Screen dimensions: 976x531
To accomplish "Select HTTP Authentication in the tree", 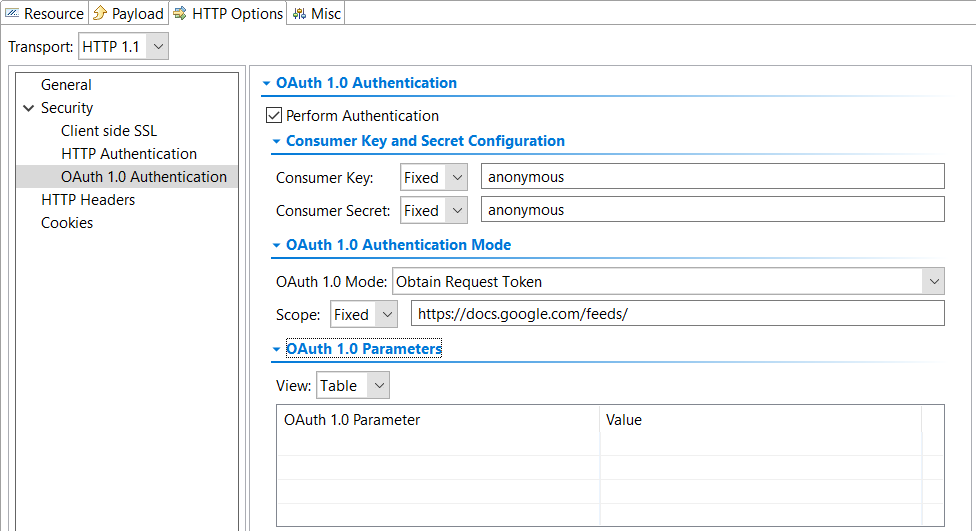I will pos(129,154).
